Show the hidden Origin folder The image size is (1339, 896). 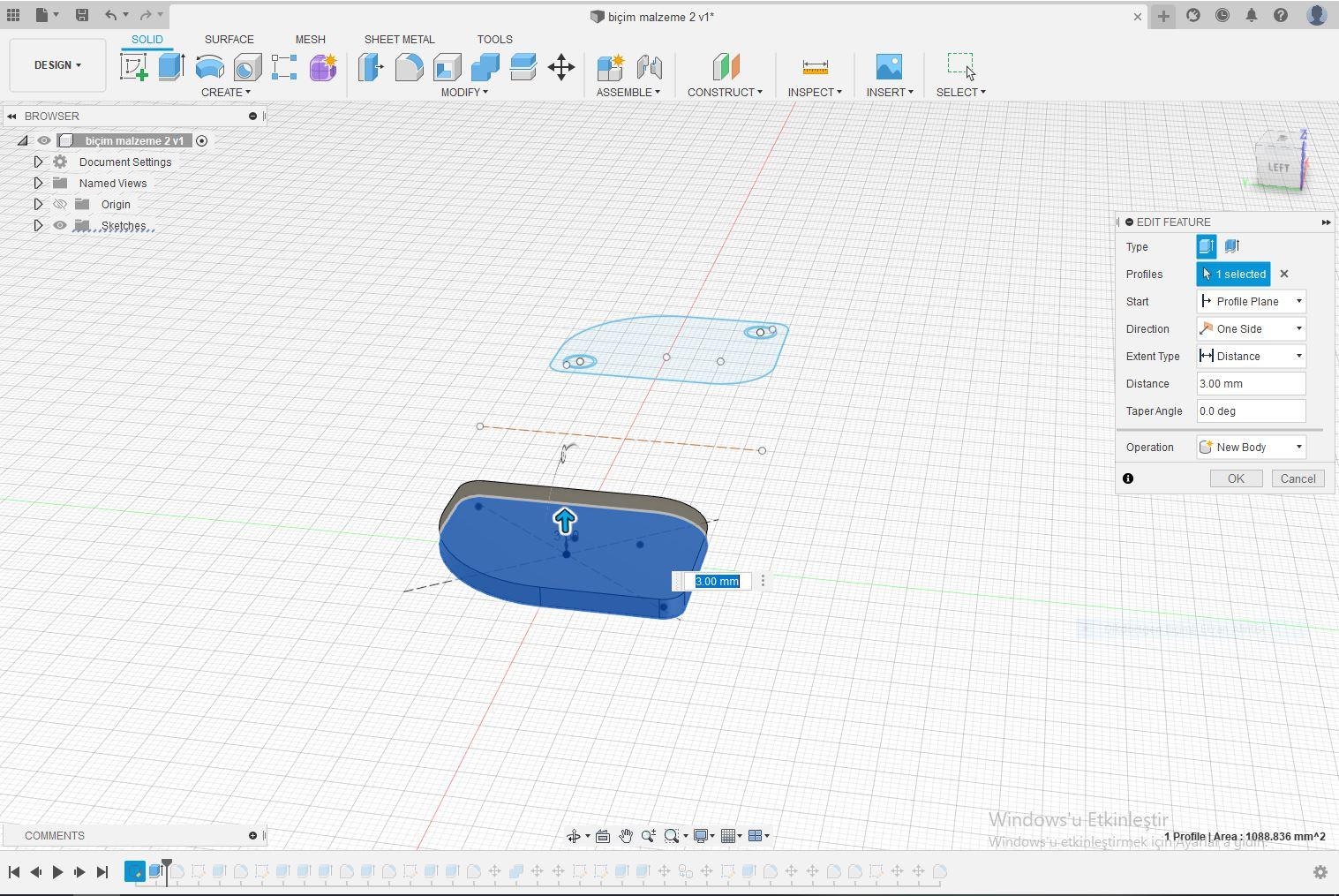(60, 204)
